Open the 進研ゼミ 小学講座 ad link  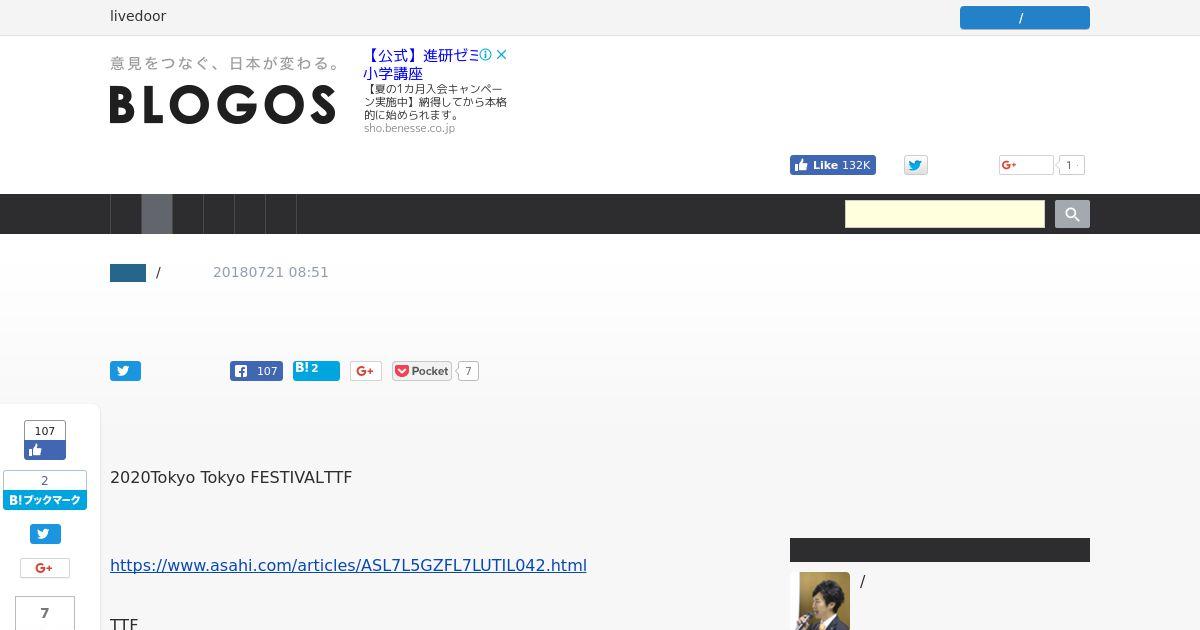(x=421, y=64)
